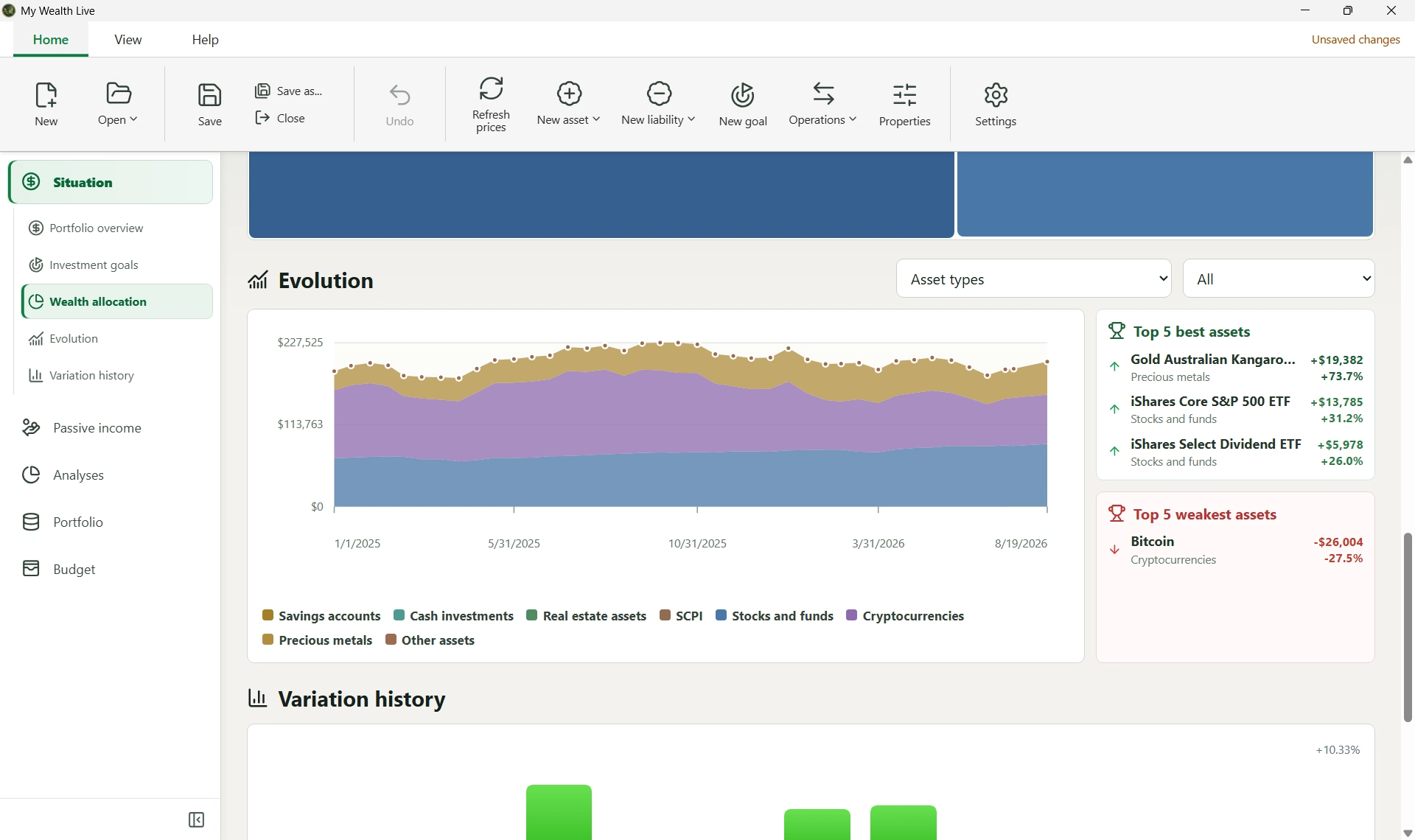Viewport: 1415px width, 840px height.
Task: Select iShares Select Dividend ETF row
Action: (1237, 452)
